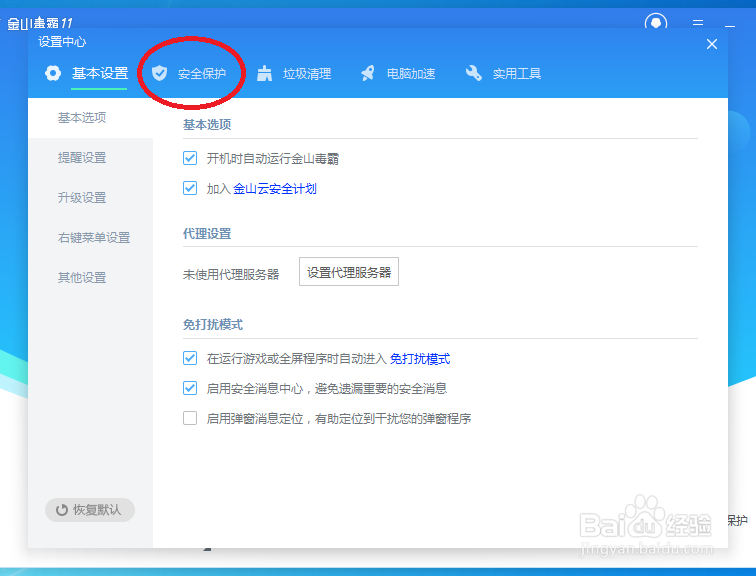Click the 免打扰模式 section heading
The width and height of the screenshot is (756, 576).
[213, 324]
